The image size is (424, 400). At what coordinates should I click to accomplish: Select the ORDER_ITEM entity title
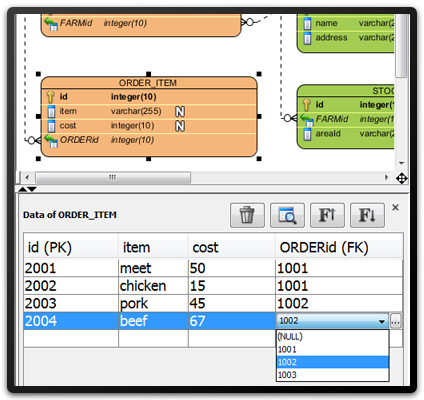148,83
